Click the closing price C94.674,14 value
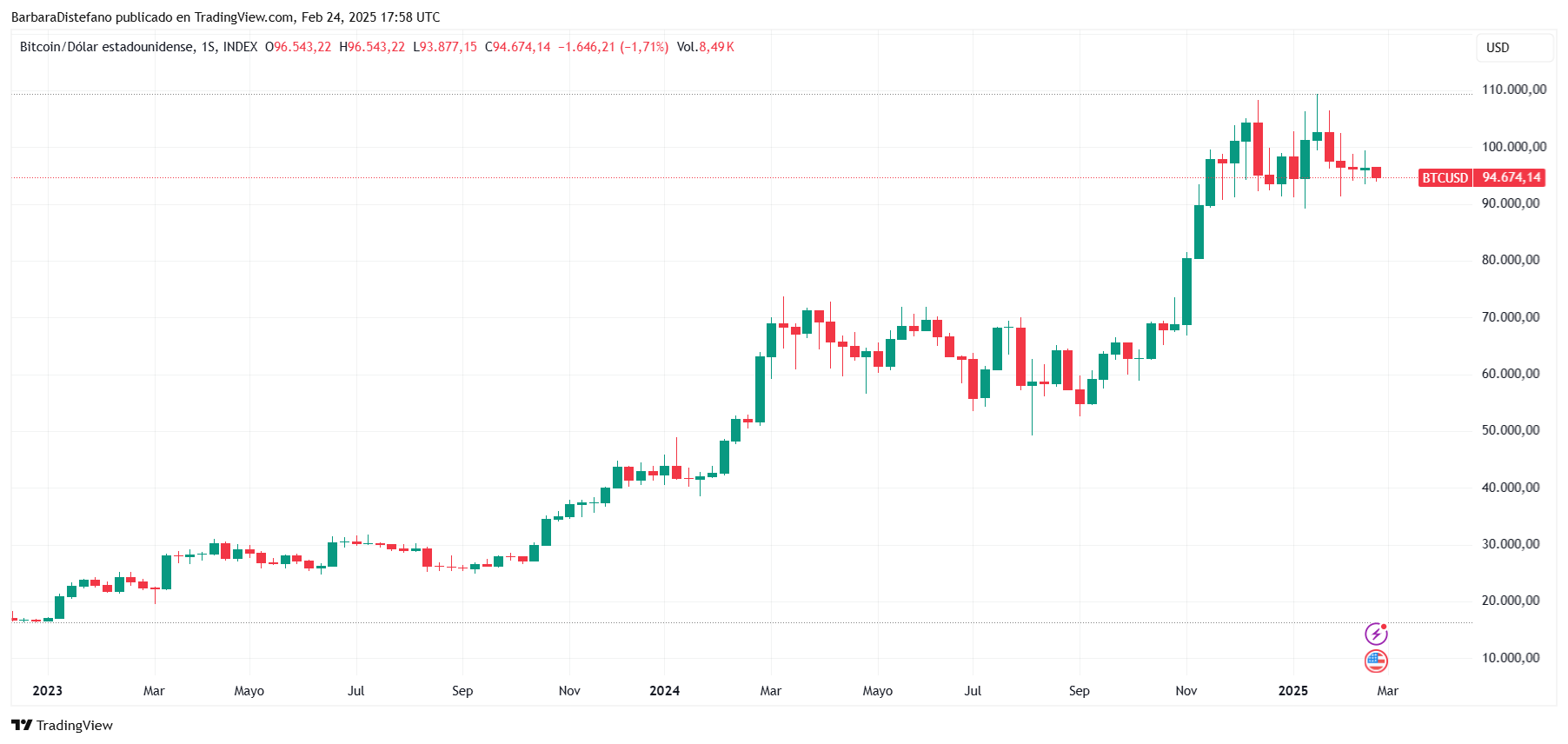The image size is (1568, 744). click(x=517, y=47)
